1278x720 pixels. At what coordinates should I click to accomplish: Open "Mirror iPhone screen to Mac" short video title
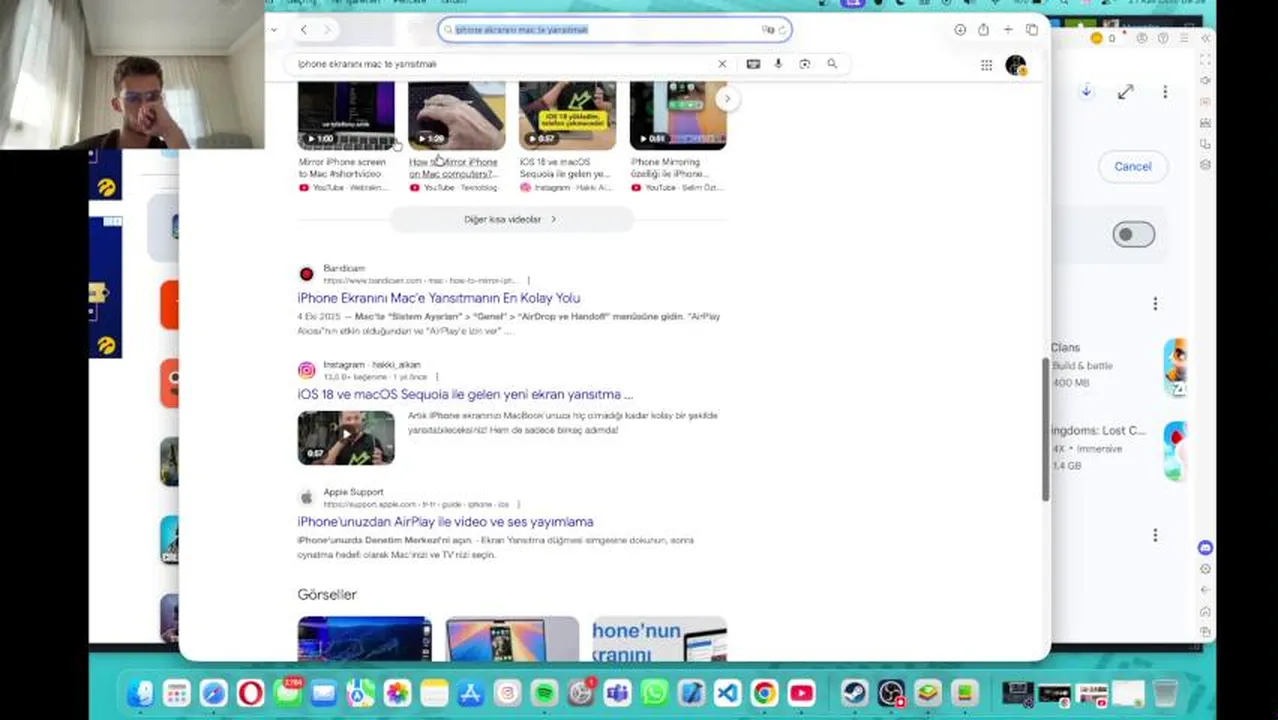[x=341, y=168]
